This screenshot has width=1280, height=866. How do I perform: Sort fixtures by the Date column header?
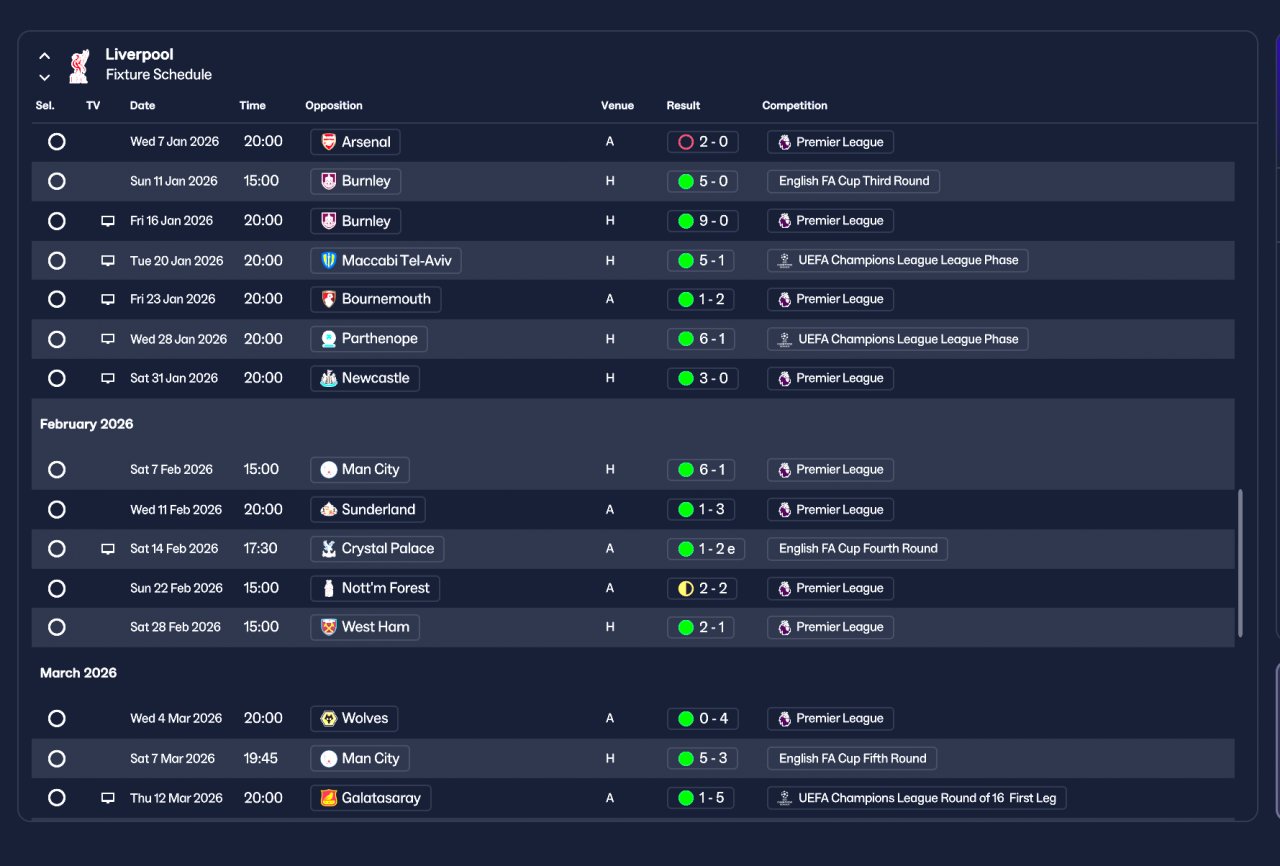point(143,105)
